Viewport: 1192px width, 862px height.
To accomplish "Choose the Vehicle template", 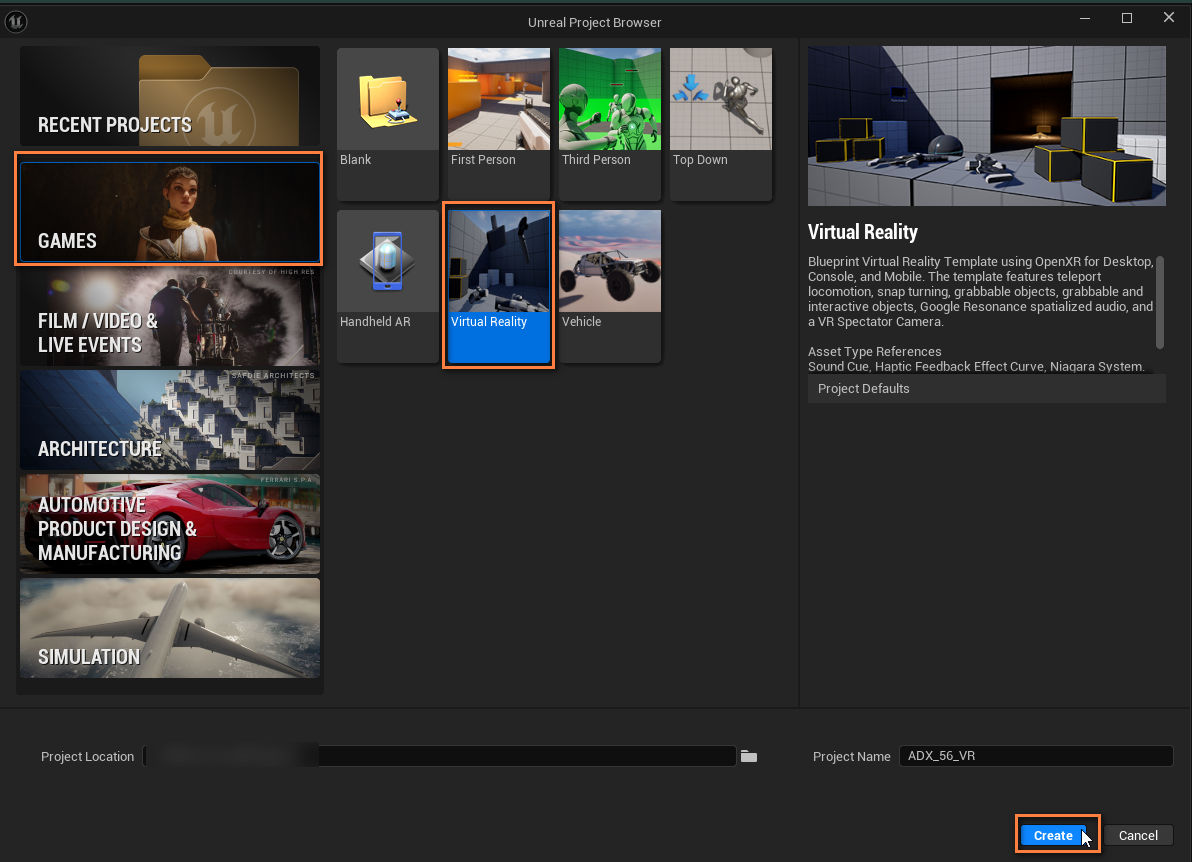I will coord(610,286).
